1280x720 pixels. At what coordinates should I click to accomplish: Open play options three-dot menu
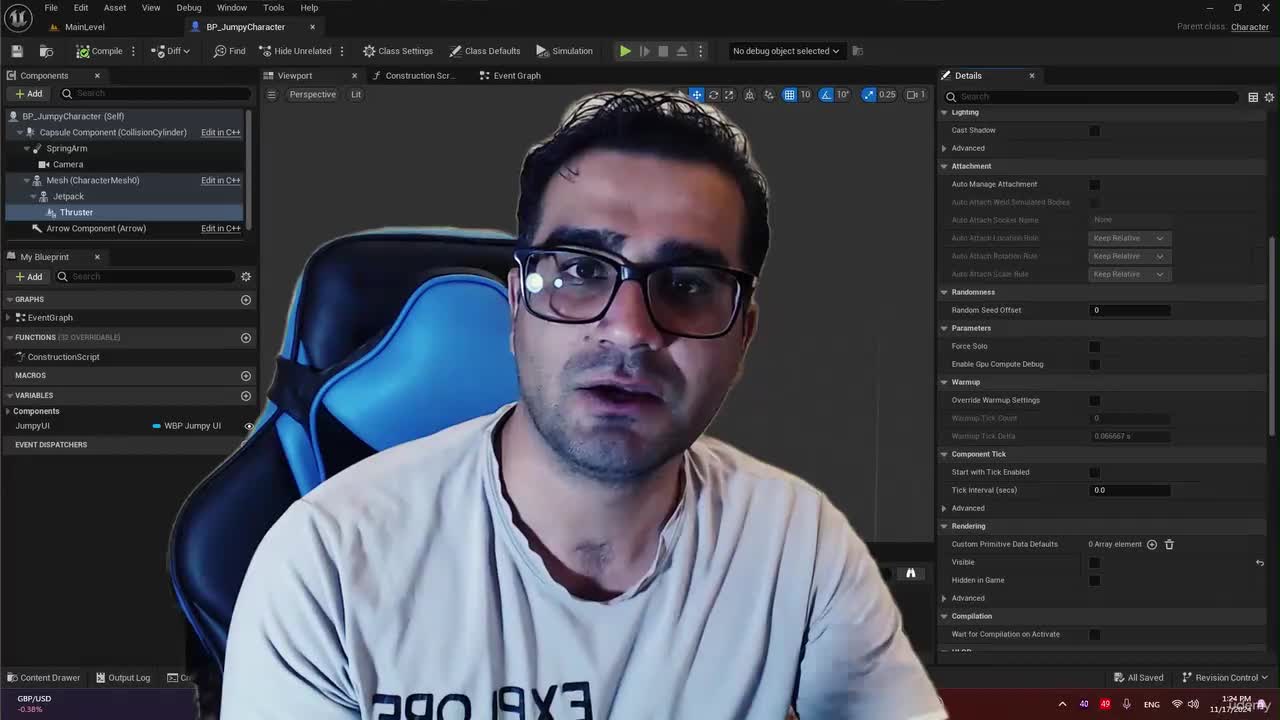coord(700,51)
